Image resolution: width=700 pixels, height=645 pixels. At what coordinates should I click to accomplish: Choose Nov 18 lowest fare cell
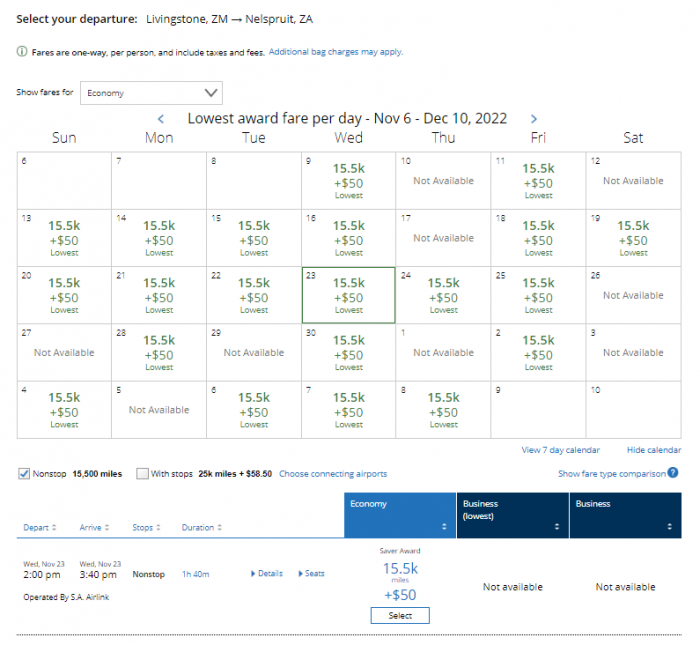538,238
